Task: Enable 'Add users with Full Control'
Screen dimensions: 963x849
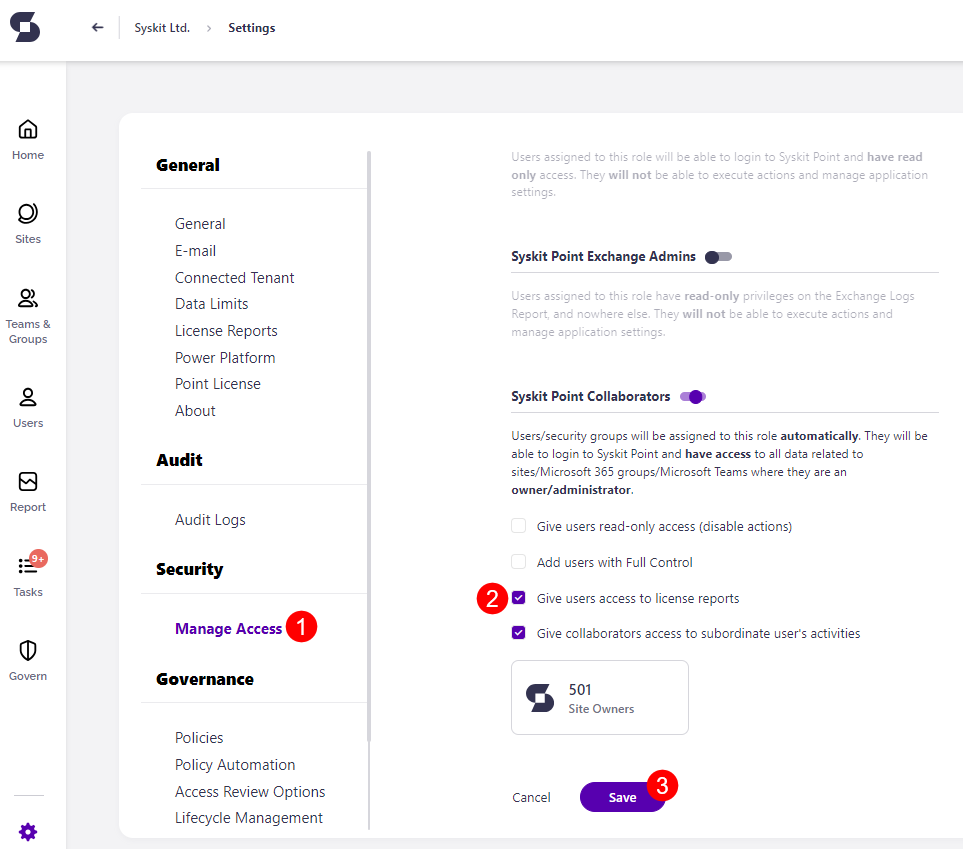Action: (x=518, y=561)
